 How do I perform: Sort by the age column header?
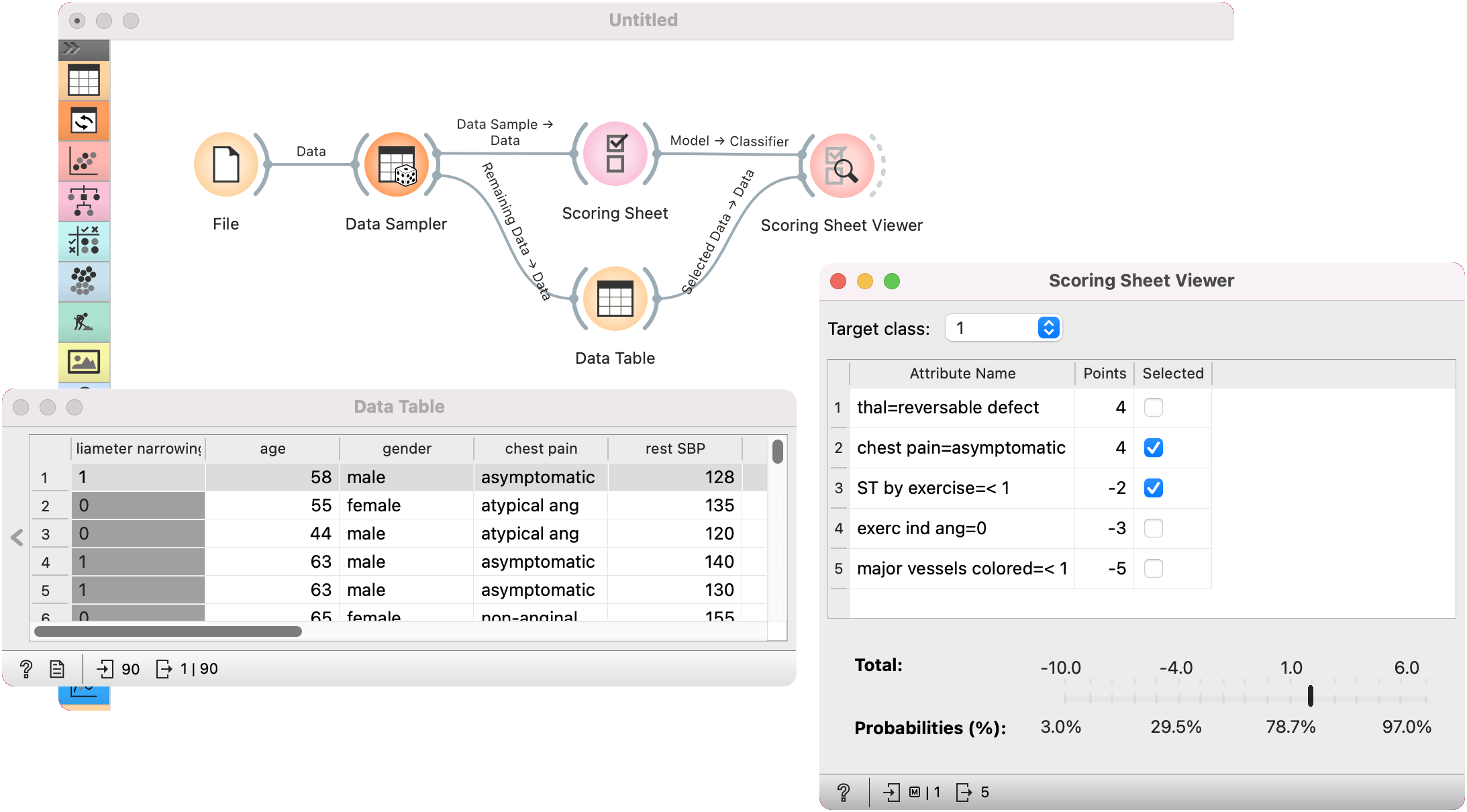click(x=272, y=448)
